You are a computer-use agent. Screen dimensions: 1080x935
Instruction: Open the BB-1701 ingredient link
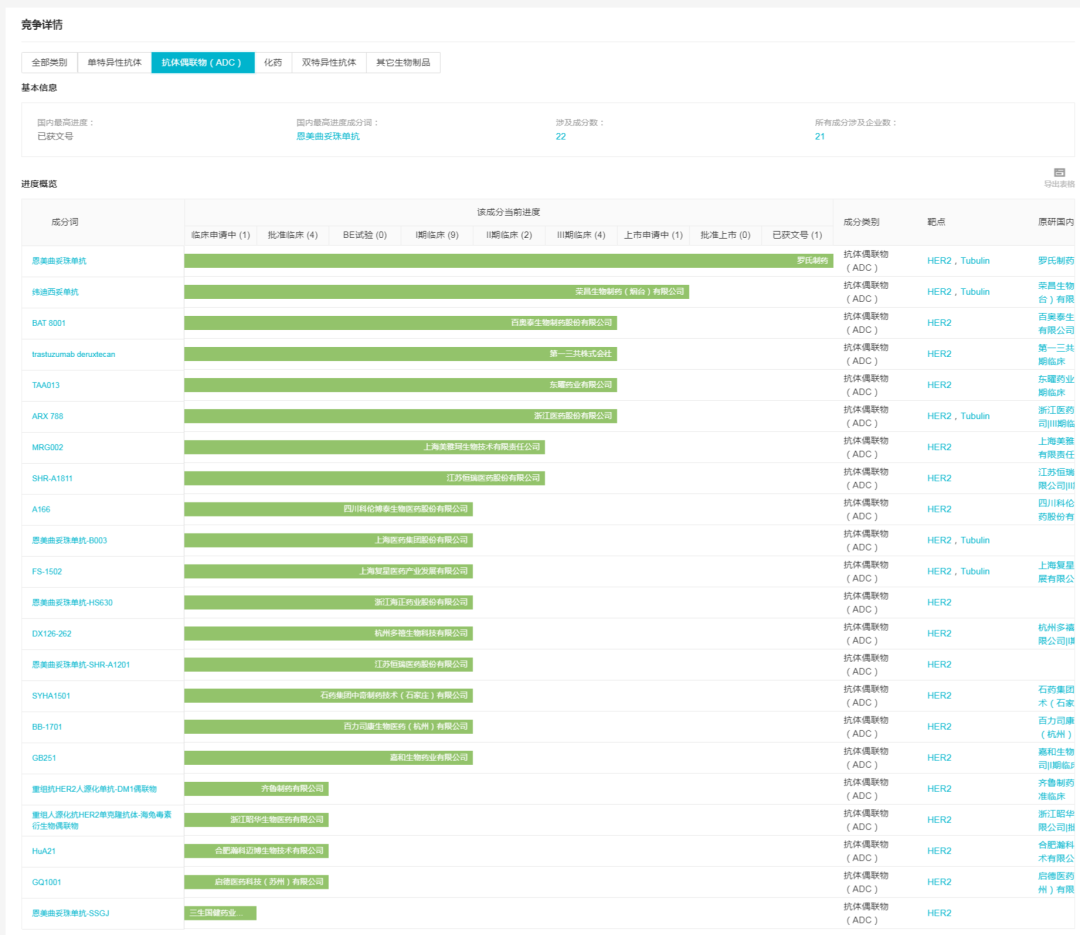pos(47,727)
